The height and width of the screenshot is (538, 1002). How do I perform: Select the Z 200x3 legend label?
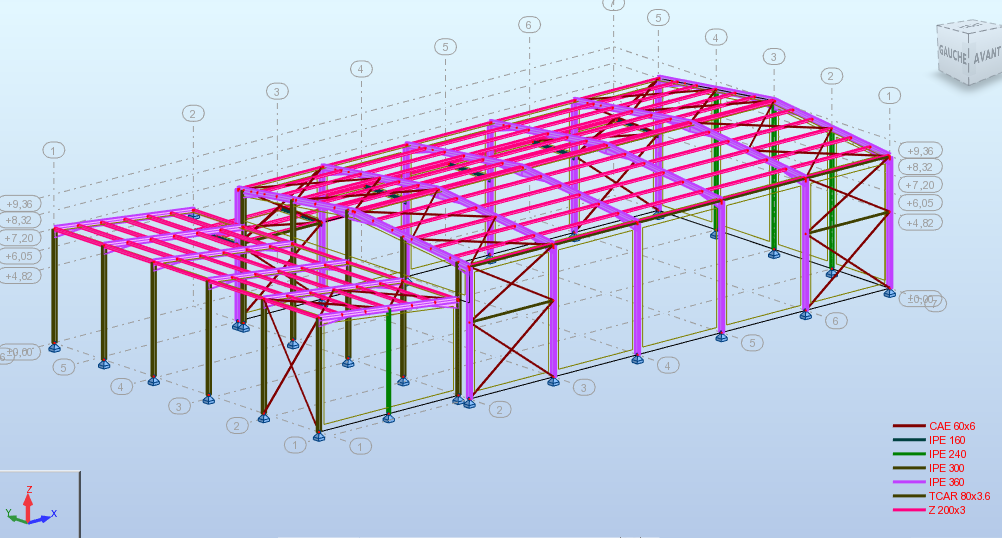[x=947, y=511]
